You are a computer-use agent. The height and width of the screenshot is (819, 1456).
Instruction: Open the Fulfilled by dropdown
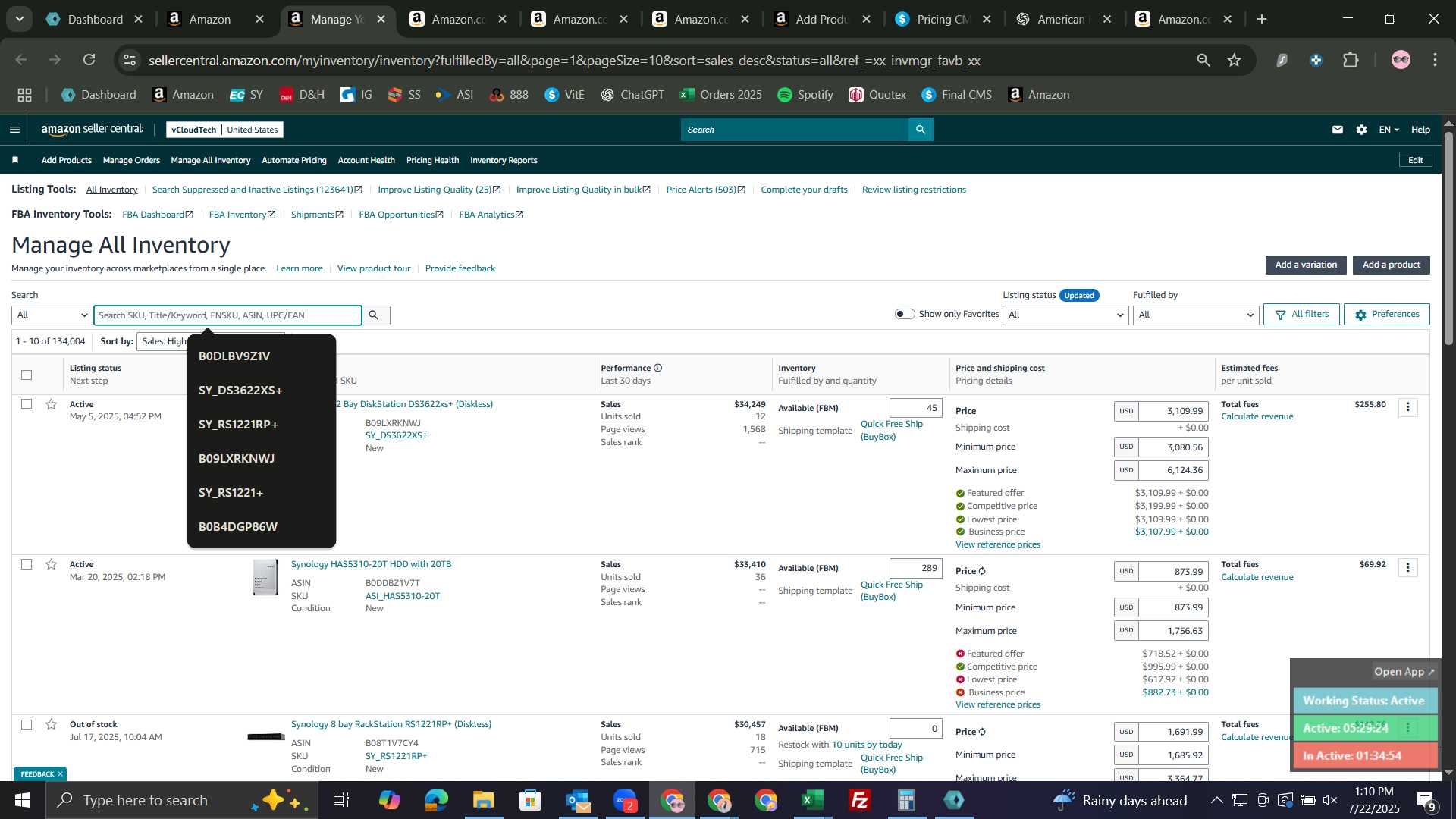(1195, 315)
